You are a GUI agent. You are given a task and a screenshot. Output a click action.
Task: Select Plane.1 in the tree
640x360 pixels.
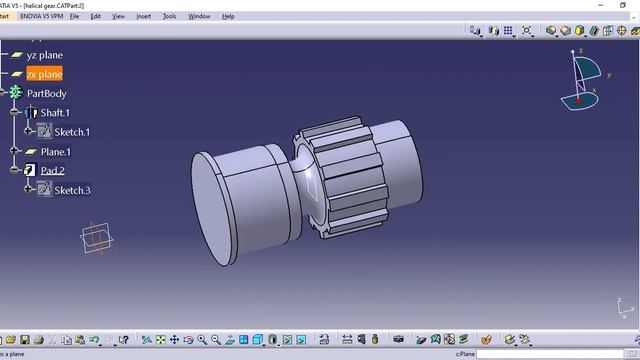pyautogui.click(x=56, y=152)
